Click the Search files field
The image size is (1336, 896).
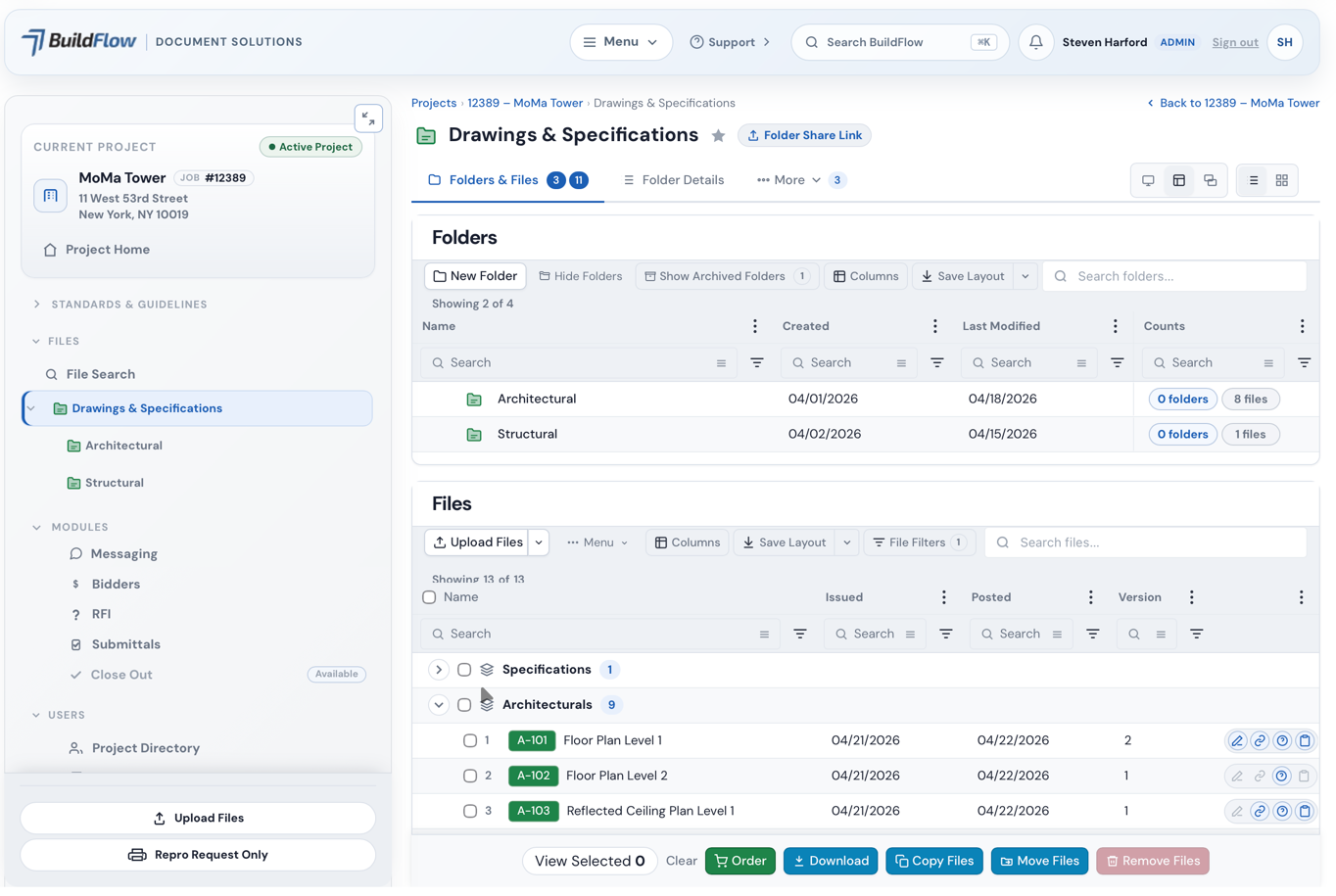click(1146, 542)
